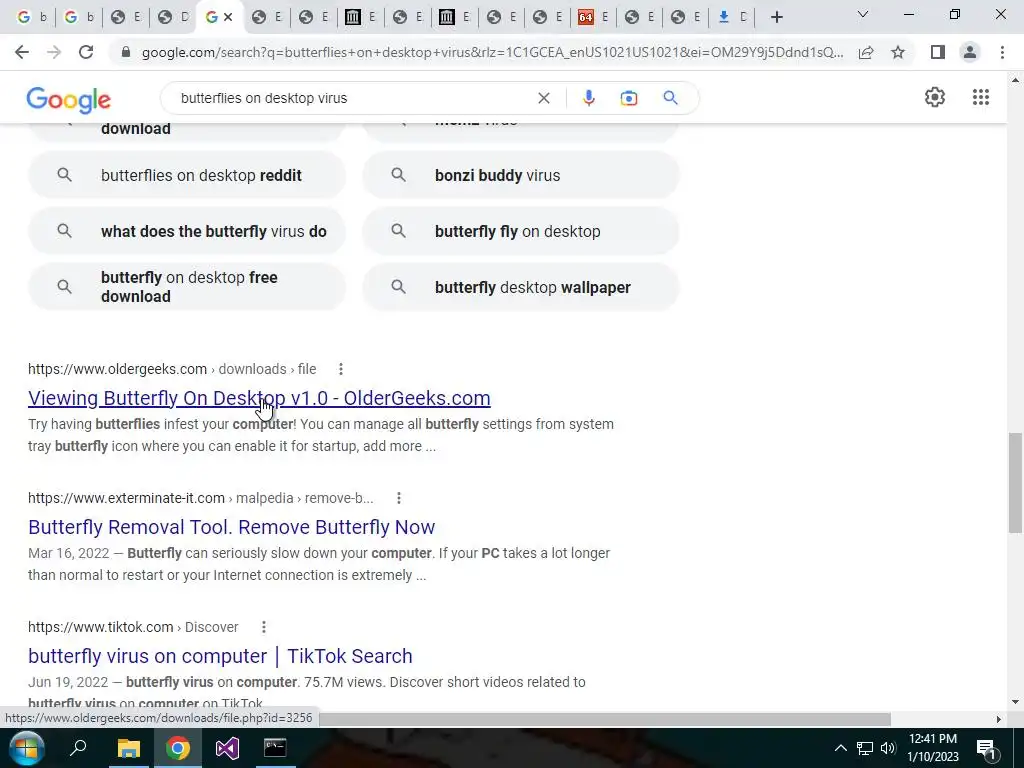Go back to the previous page

point(22,52)
